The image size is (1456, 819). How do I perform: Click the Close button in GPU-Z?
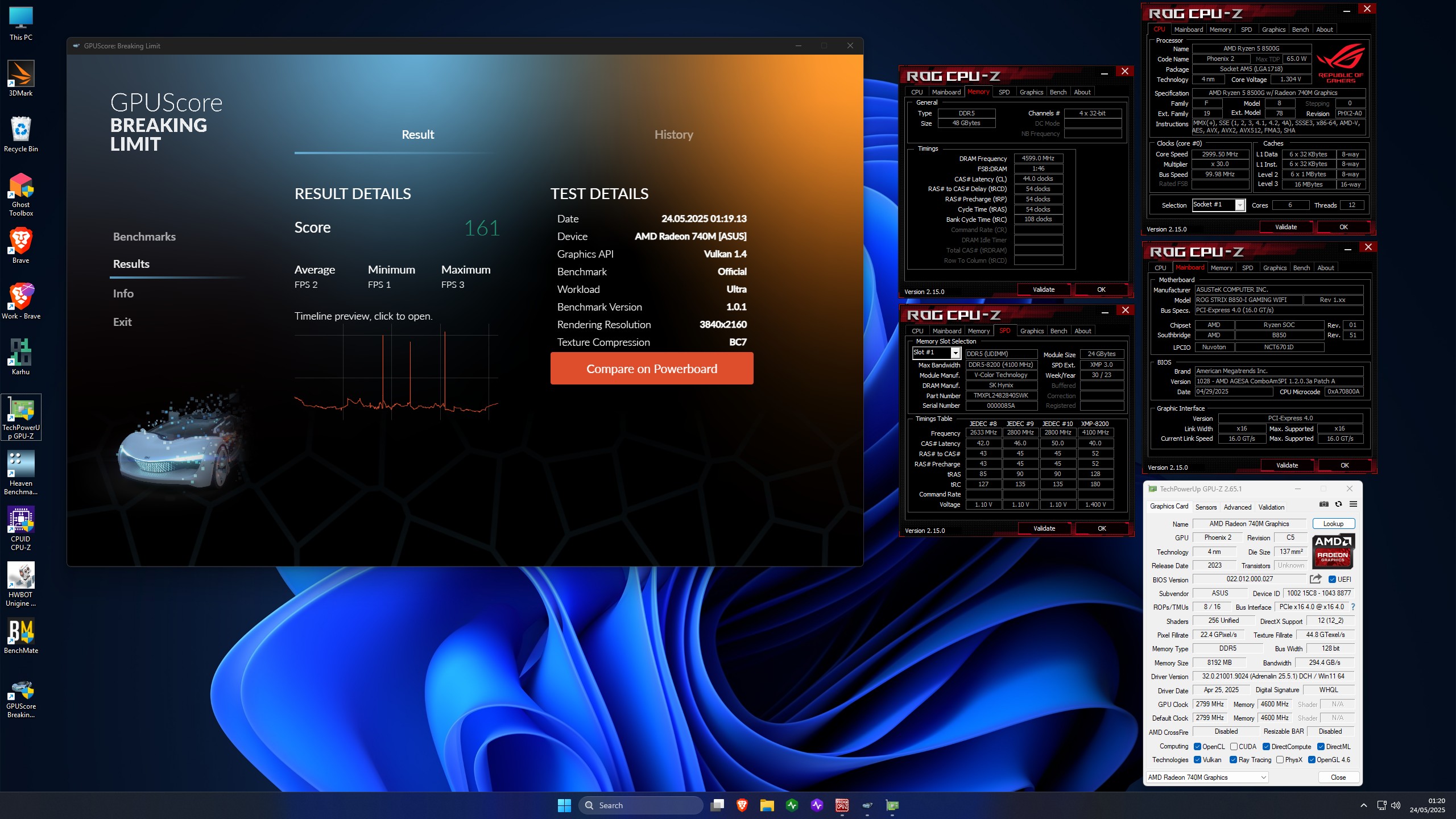[1338, 777]
